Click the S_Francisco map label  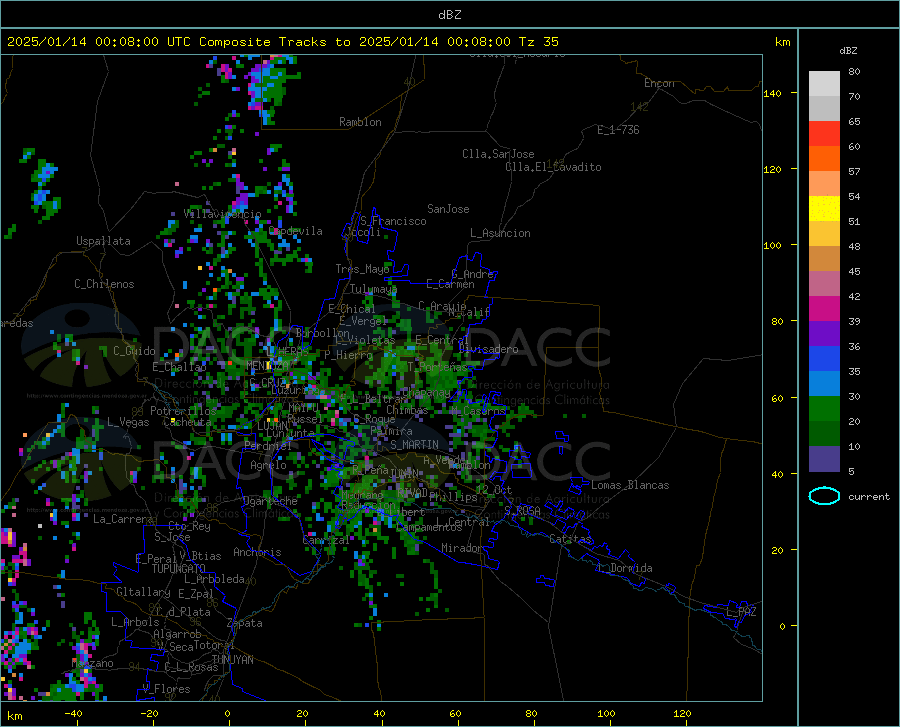click(x=393, y=221)
